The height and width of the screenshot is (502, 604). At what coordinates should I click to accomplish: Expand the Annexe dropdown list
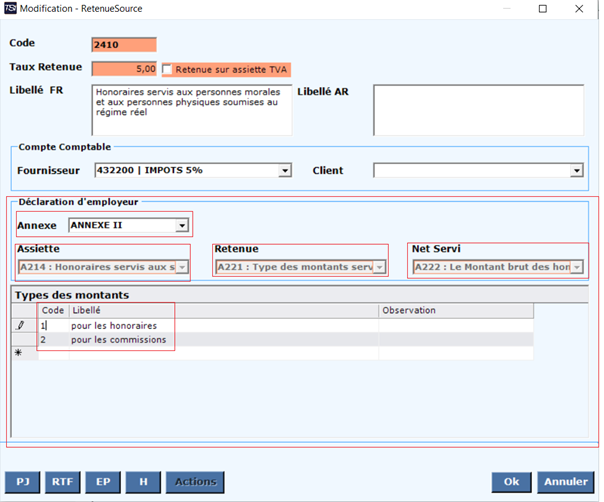pos(182,225)
